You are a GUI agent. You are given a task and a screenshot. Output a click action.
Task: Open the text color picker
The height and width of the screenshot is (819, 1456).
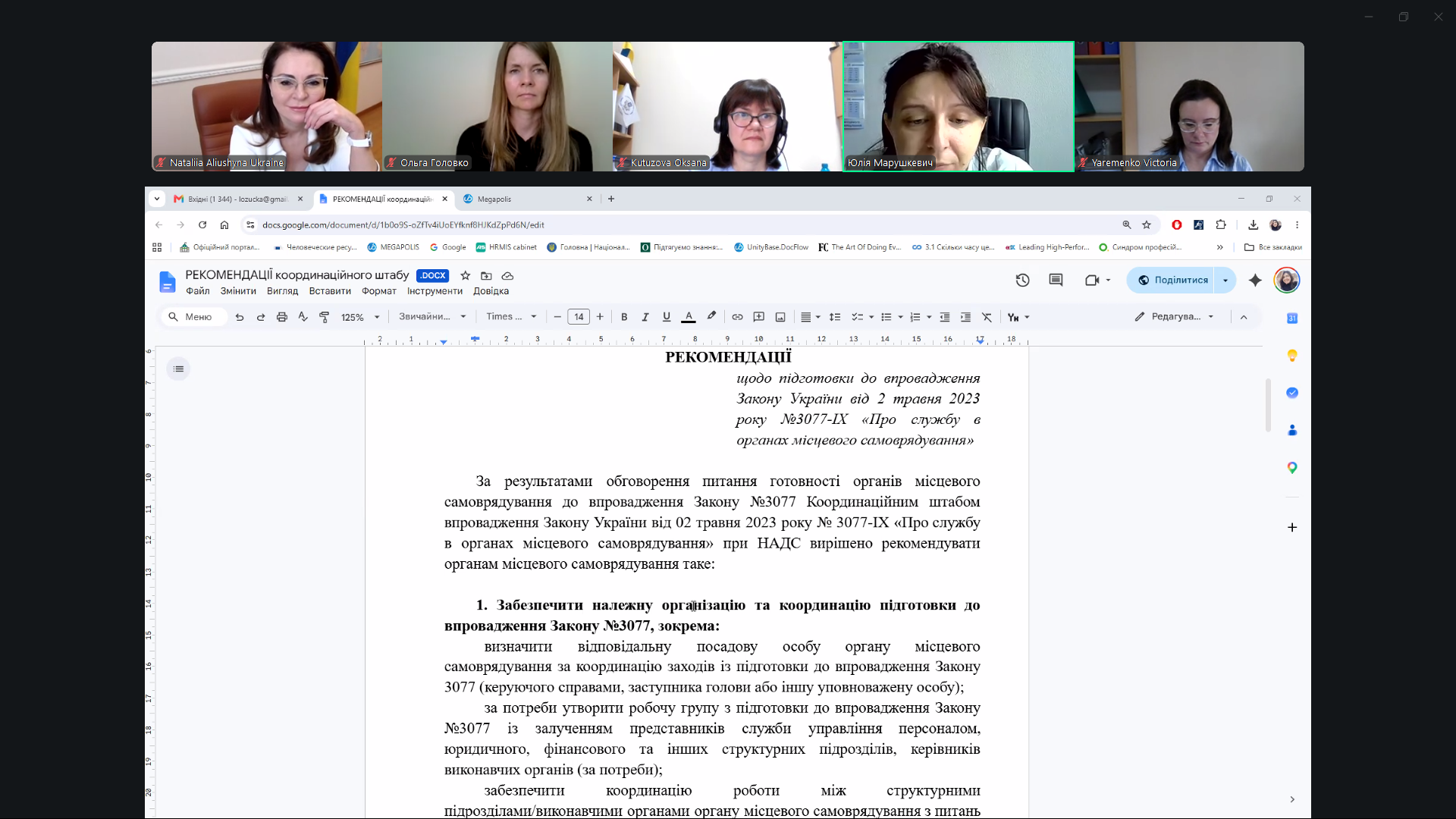point(689,317)
